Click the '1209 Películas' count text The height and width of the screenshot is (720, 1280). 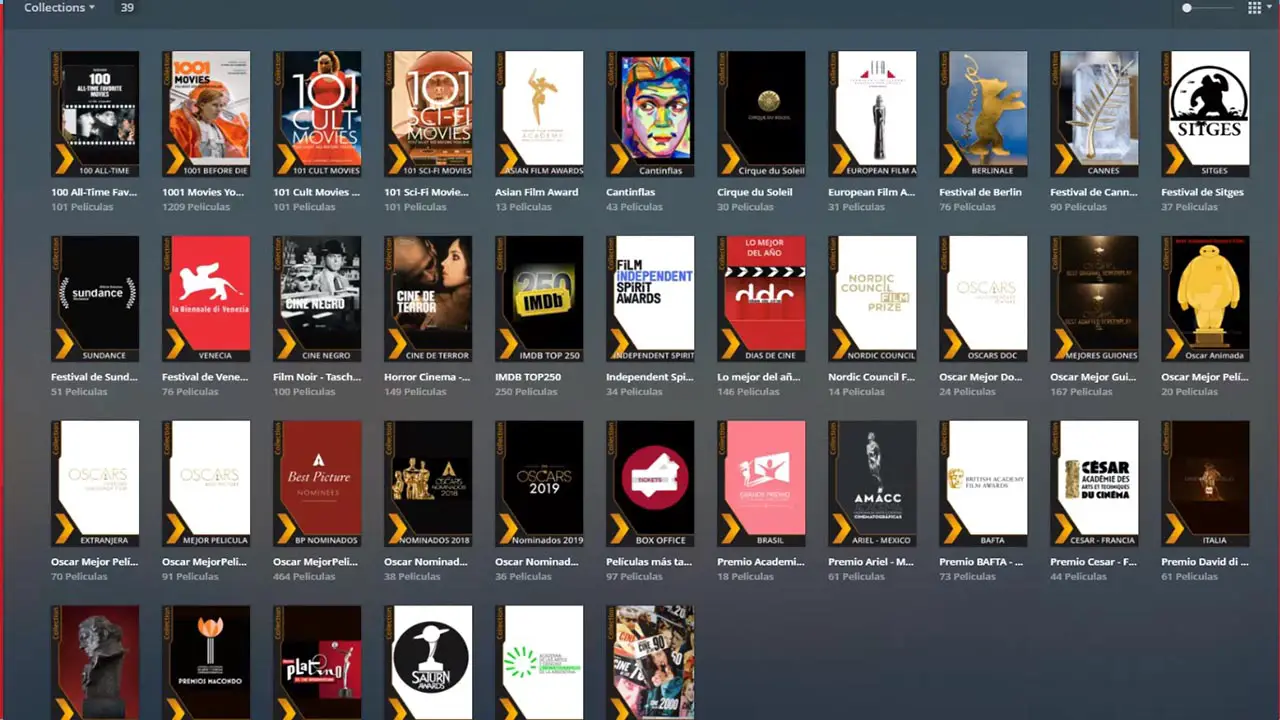click(198, 207)
